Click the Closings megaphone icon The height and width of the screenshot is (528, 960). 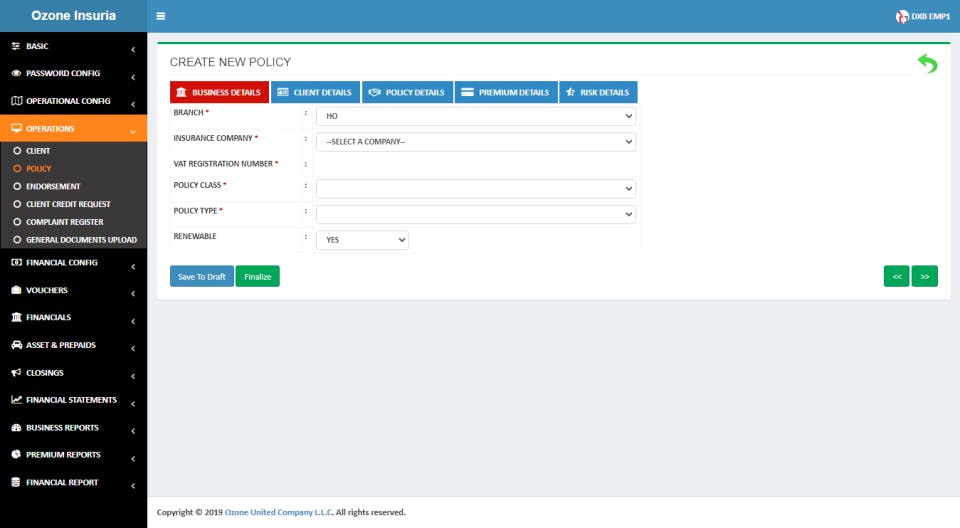coord(17,372)
